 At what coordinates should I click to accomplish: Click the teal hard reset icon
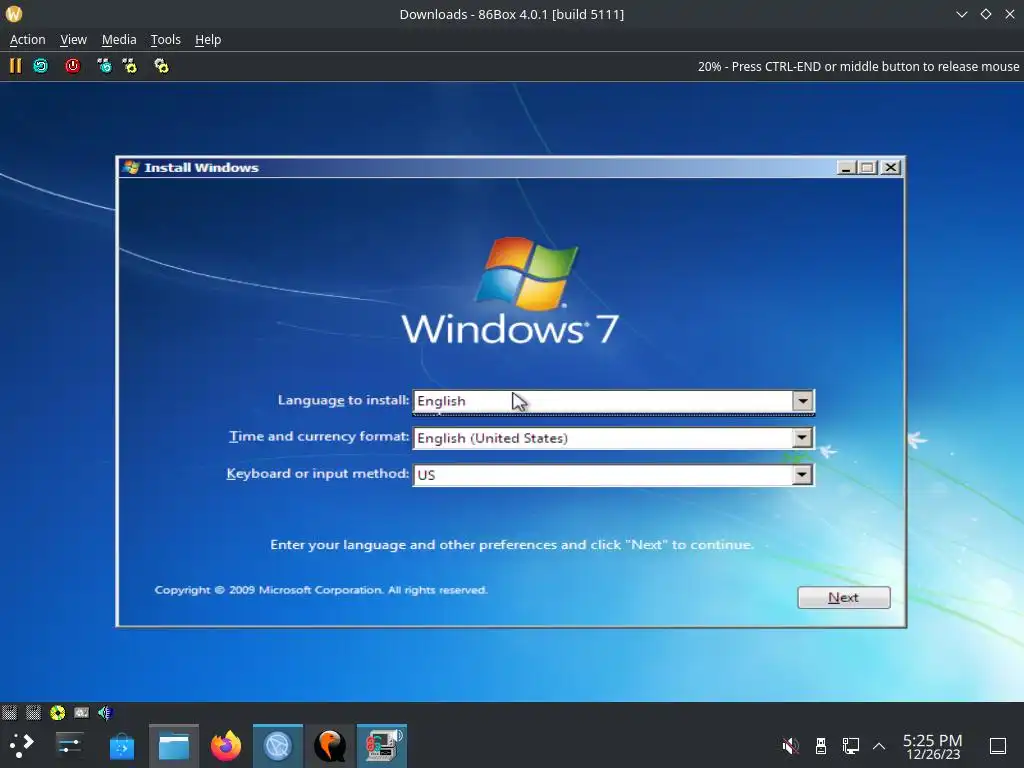pos(40,66)
